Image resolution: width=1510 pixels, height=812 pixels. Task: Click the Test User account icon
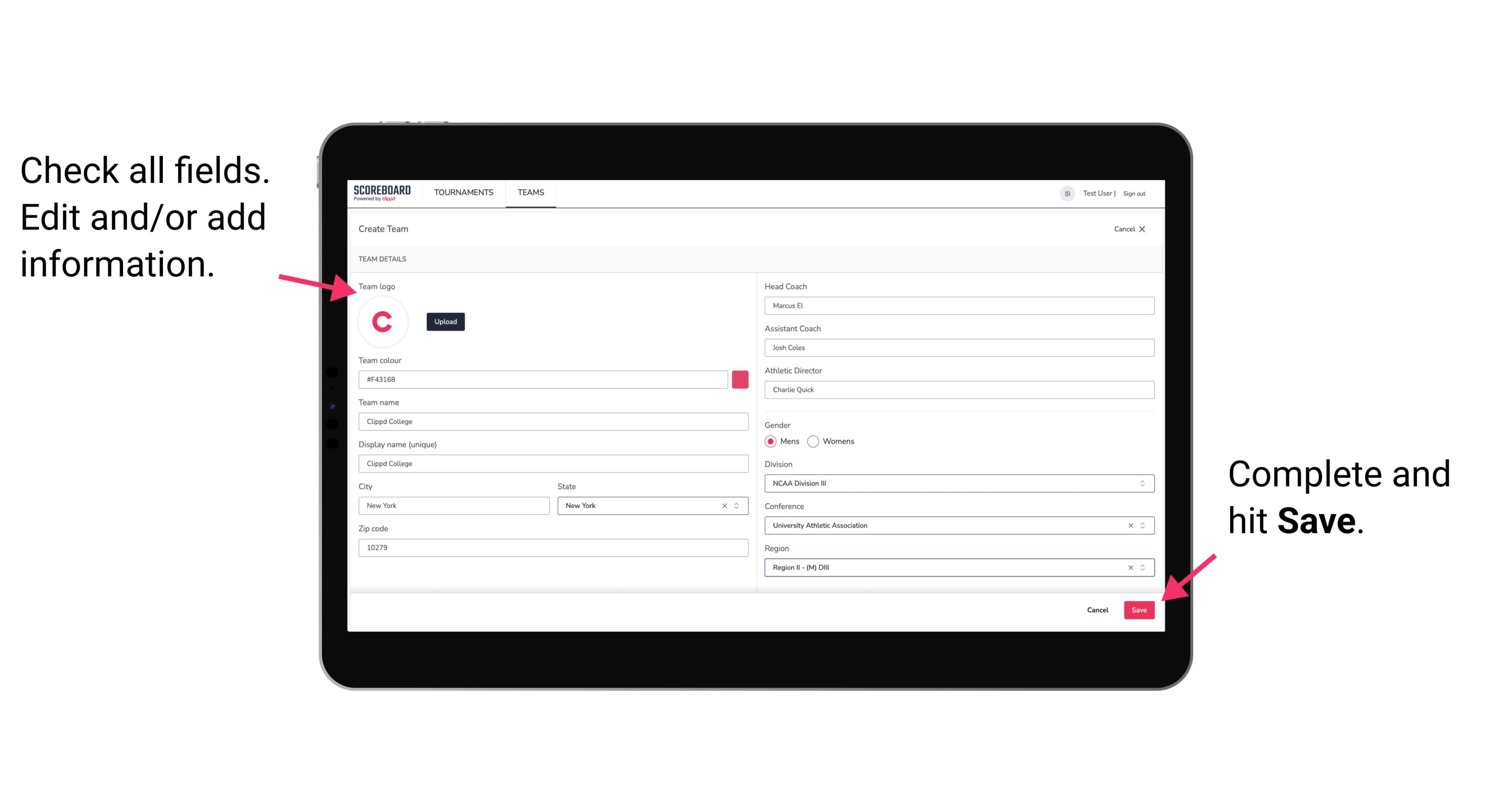tap(1065, 193)
